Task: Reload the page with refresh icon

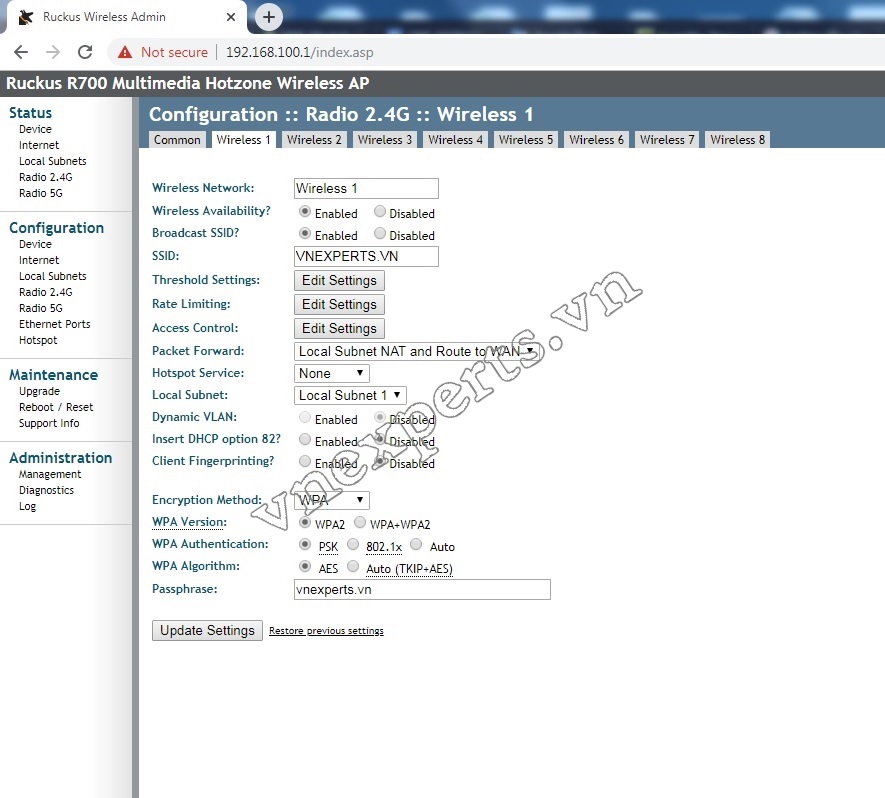Action: point(85,52)
